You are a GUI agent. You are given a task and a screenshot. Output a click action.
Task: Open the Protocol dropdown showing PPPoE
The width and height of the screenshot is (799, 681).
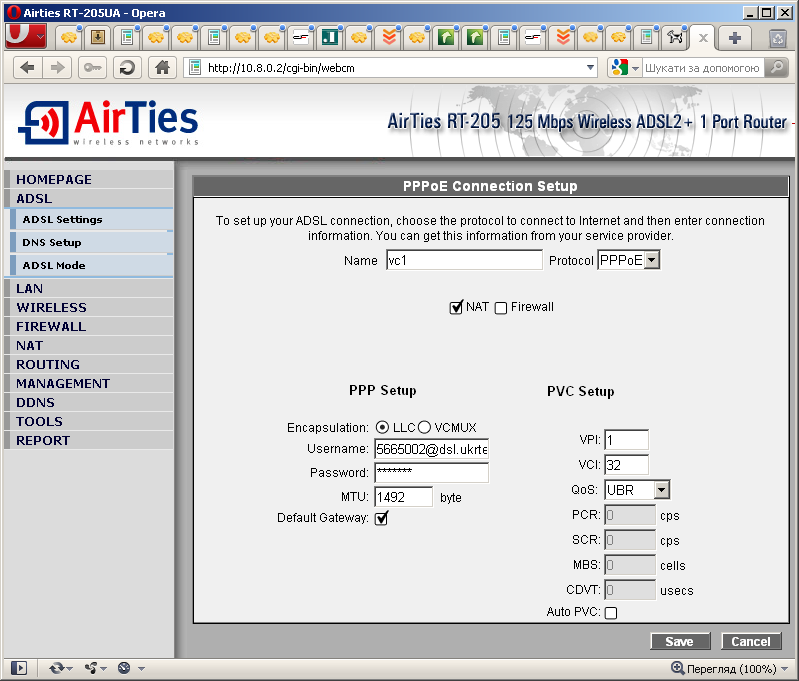(x=628, y=260)
